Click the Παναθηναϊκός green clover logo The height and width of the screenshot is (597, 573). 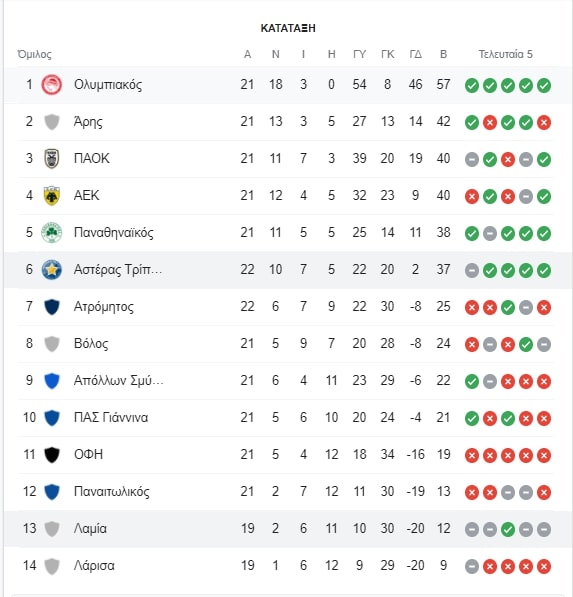tap(52, 233)
